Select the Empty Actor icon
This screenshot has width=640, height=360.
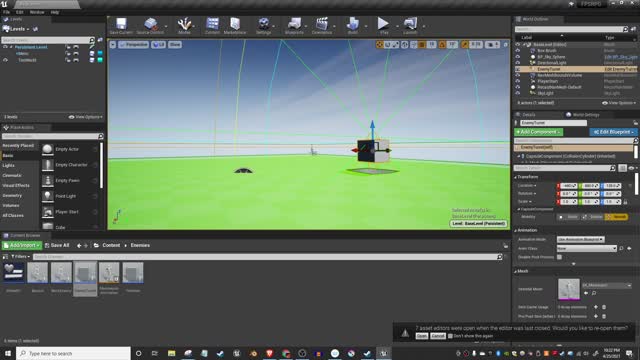(x=47, y=149)
